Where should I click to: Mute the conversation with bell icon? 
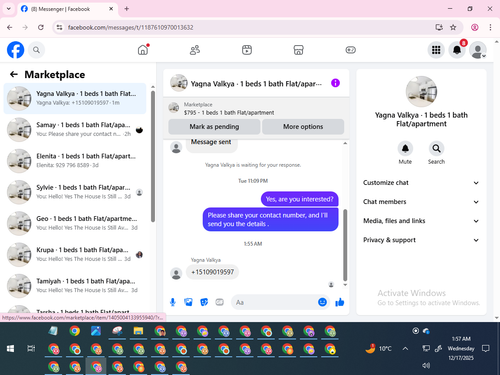[405, 149]
